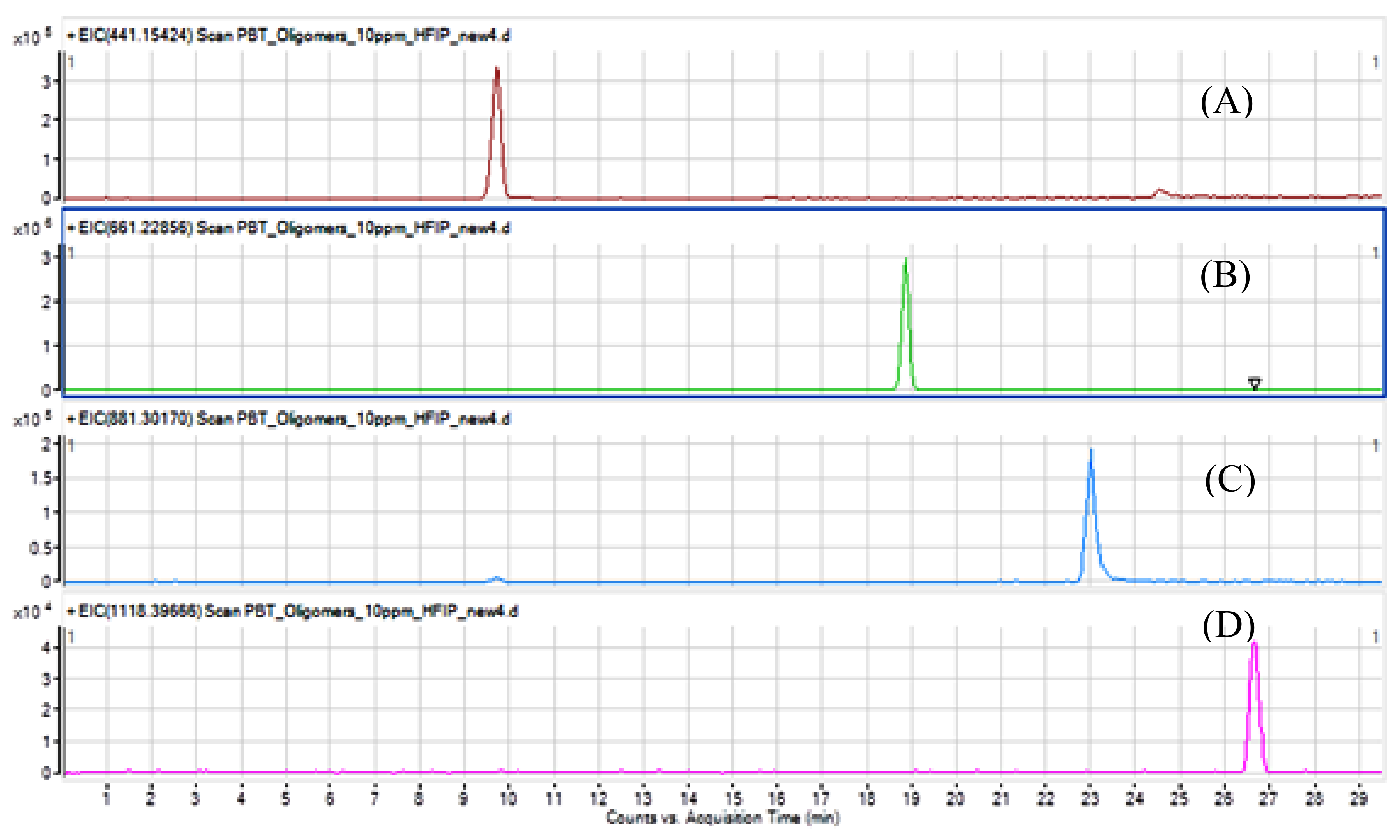Click the small blue bump near 9.8 min in panel C
1400x840 pixels.
coord(497,579)
